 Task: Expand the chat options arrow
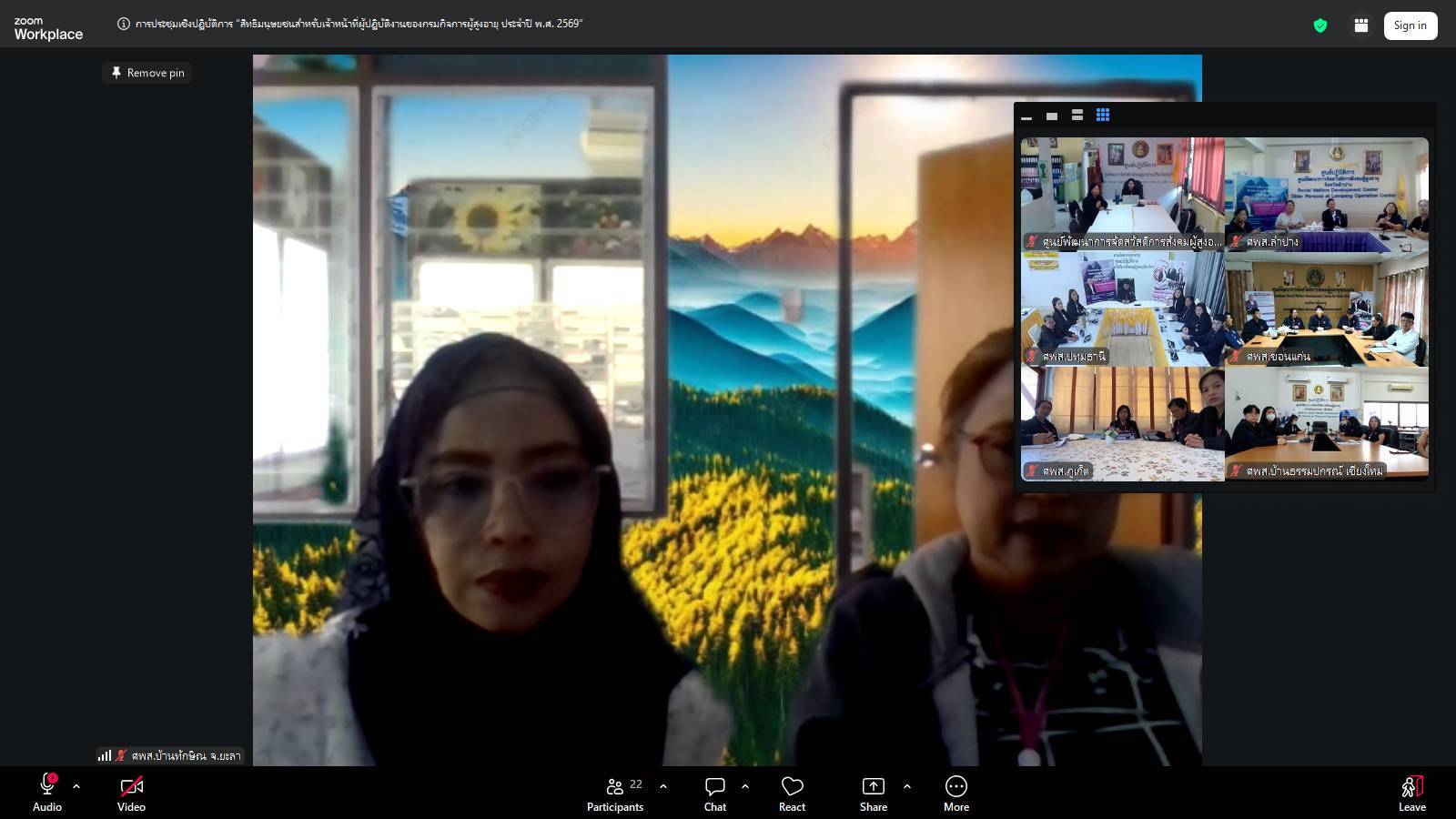coord(745,786)
